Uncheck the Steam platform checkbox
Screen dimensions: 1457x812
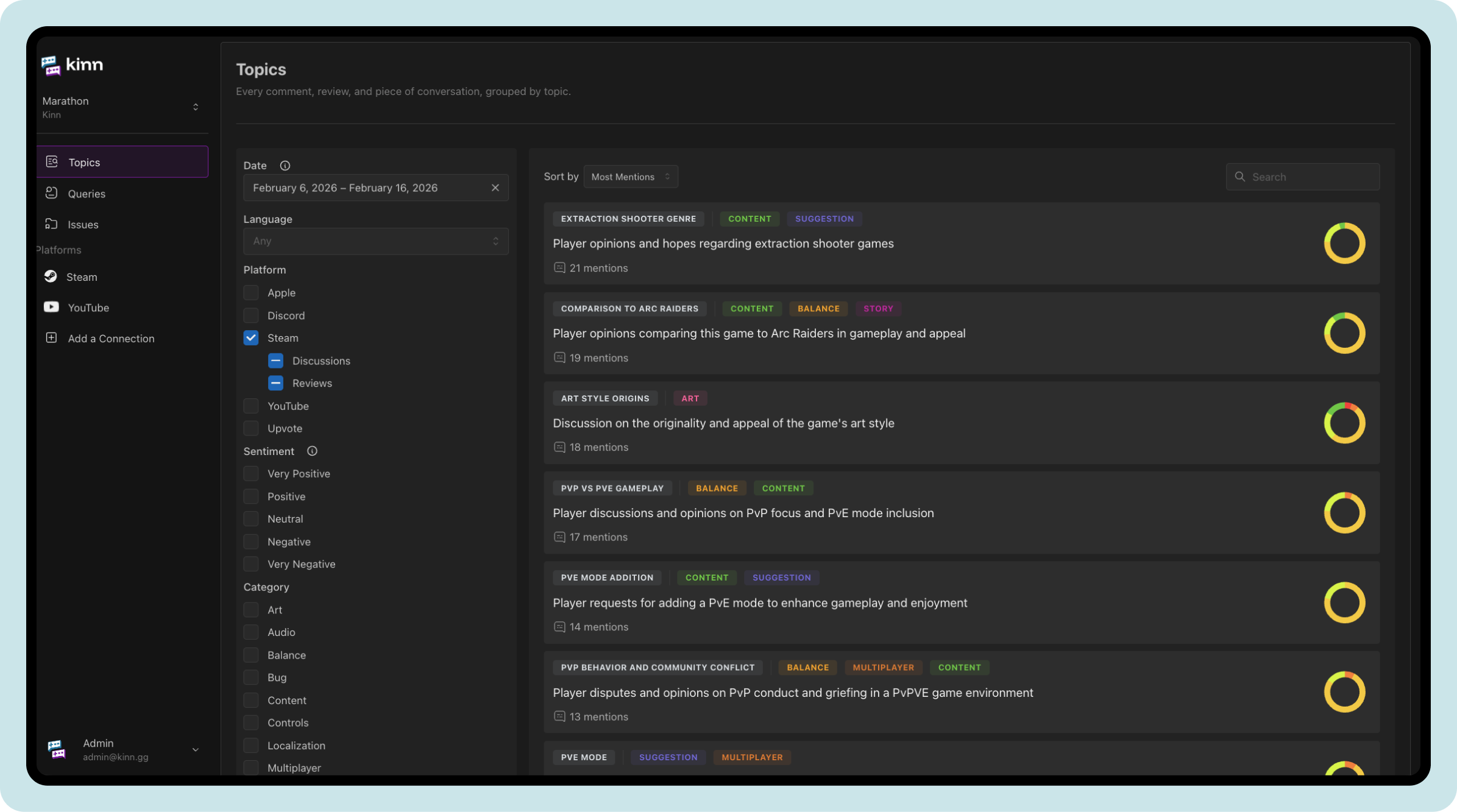251,338
